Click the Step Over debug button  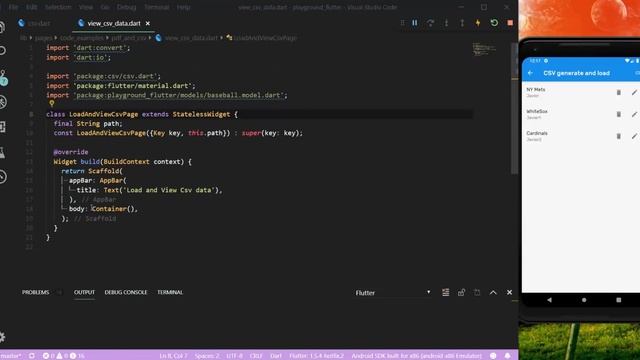(430, 23)
